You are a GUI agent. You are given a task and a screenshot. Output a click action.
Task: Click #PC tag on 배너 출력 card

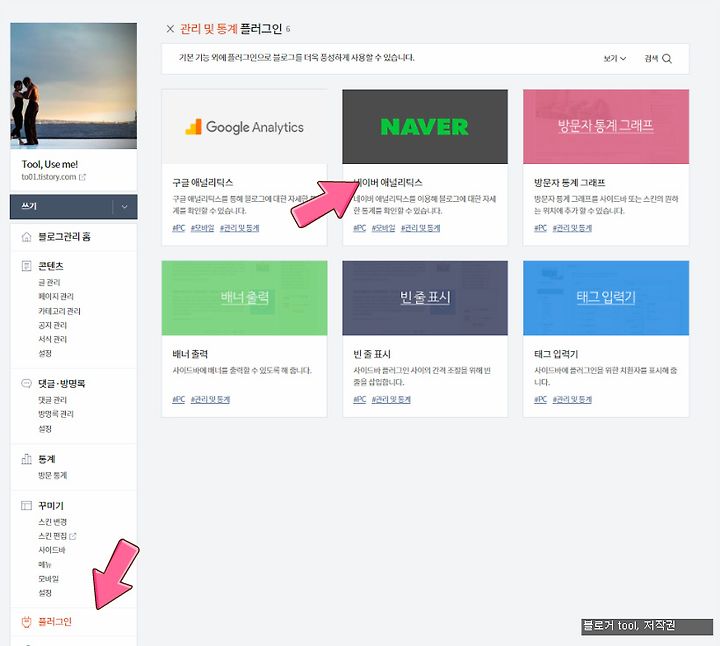179,400
